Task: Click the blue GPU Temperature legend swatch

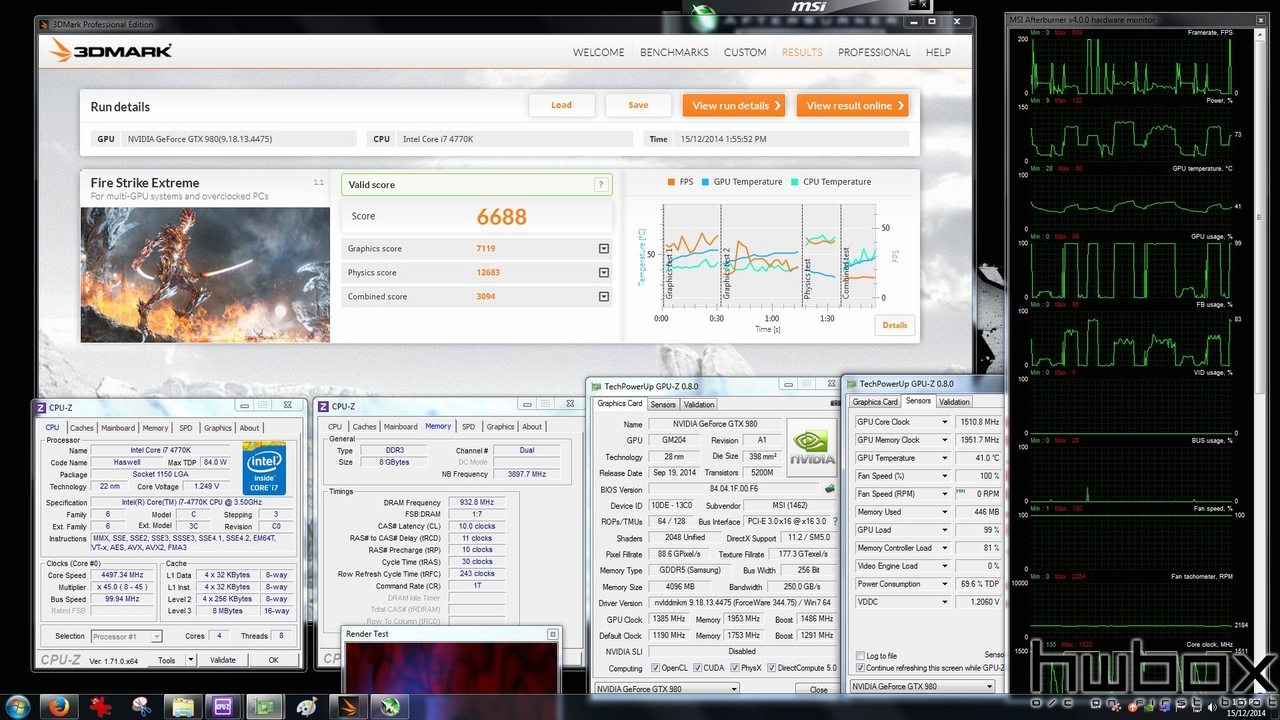Action: (706, 182)
